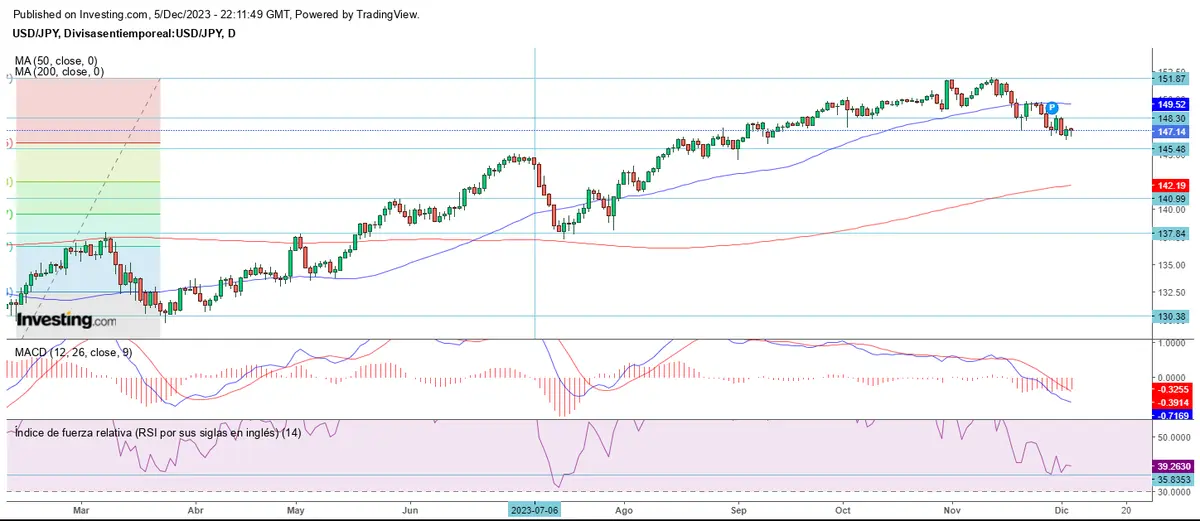
Task: Click the 145.48 horizontal level label
Action: (1171, 149)
